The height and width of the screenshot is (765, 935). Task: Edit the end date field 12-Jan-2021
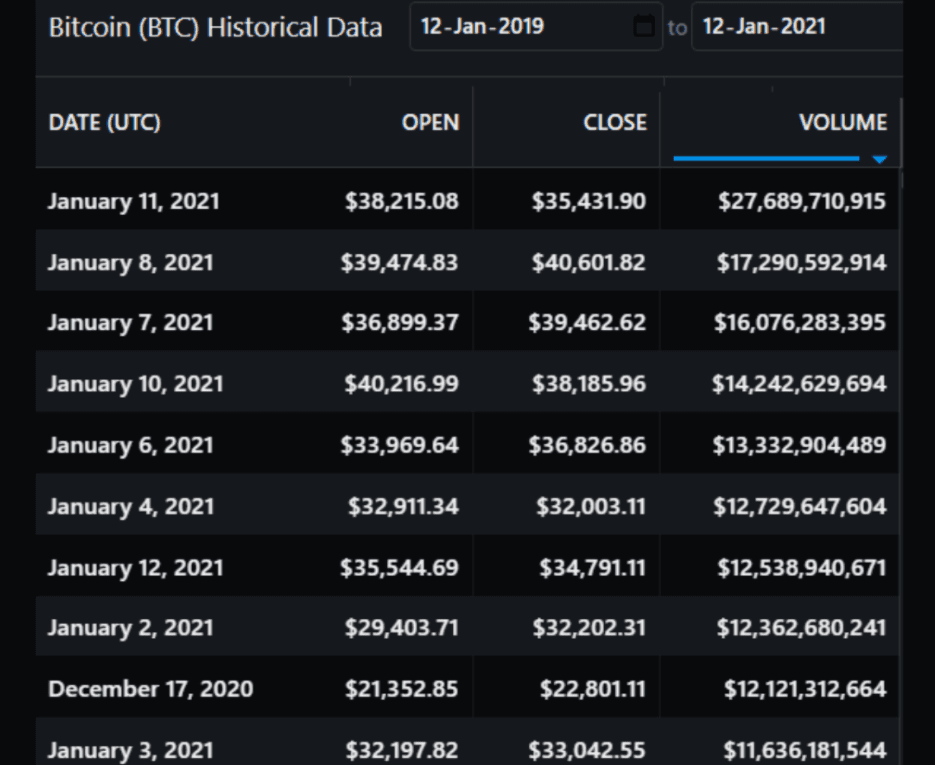coord(797,26)
